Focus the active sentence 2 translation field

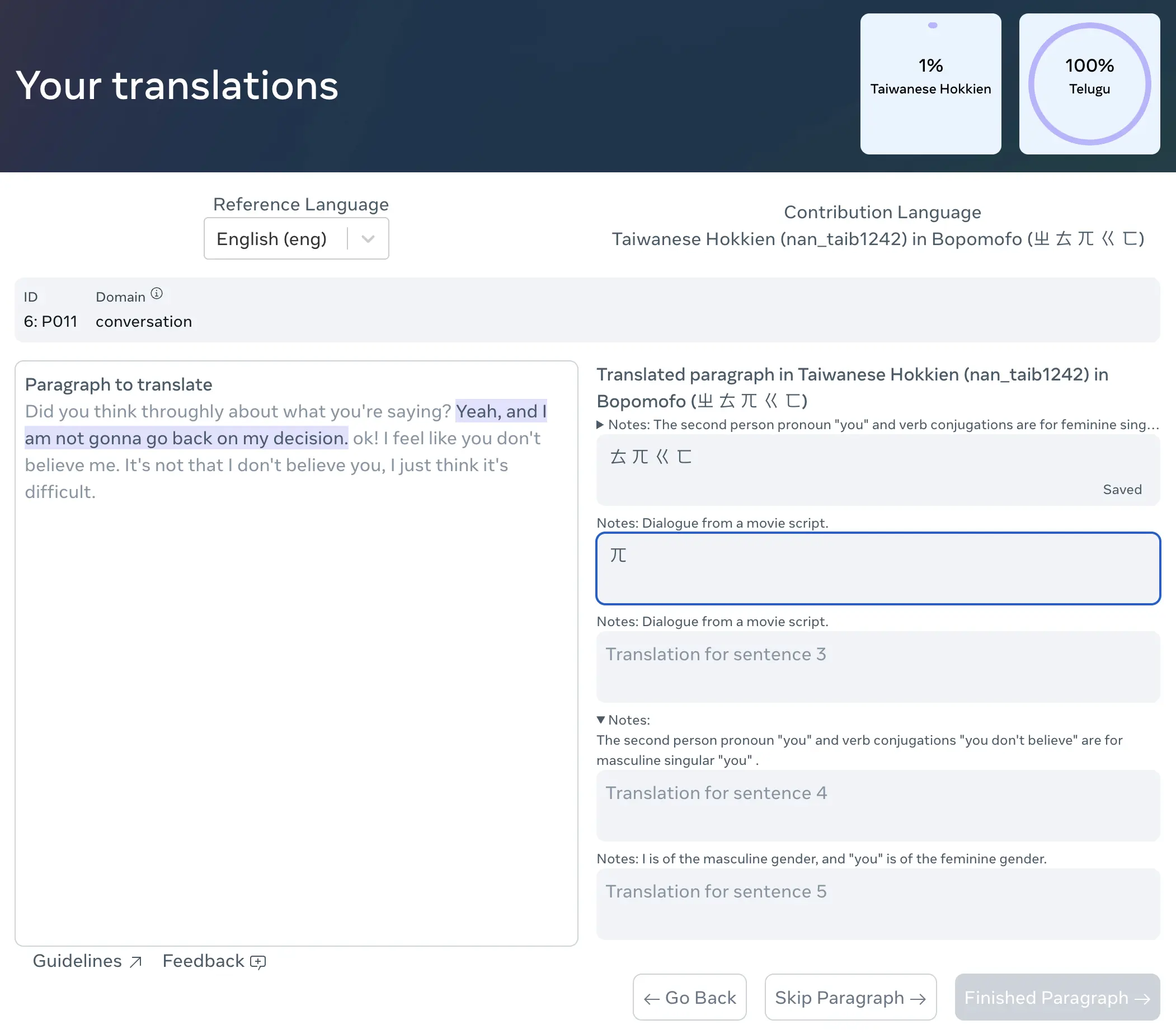coord(877,568)
